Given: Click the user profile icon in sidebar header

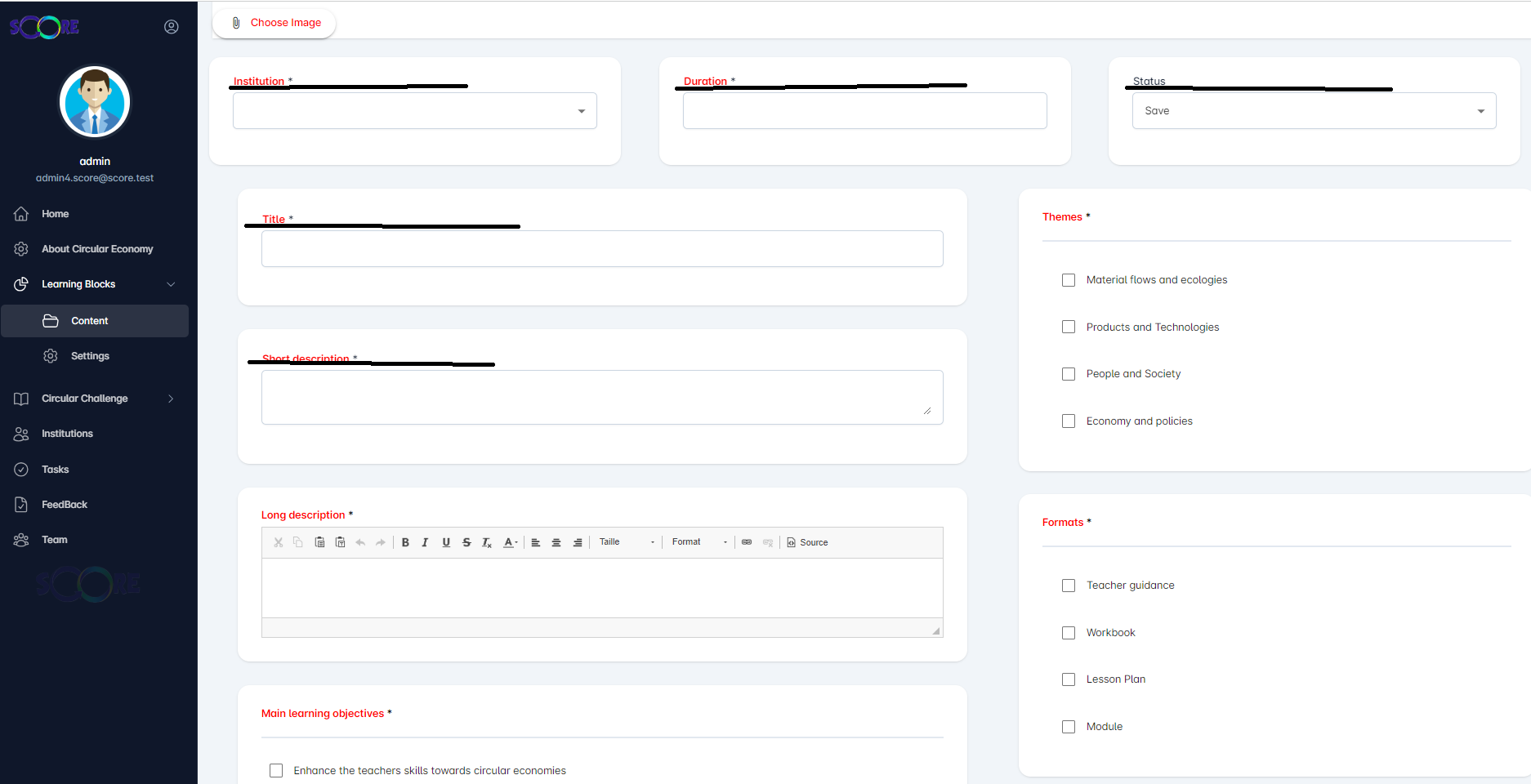Looking at the screenshot, I should 172,27.
